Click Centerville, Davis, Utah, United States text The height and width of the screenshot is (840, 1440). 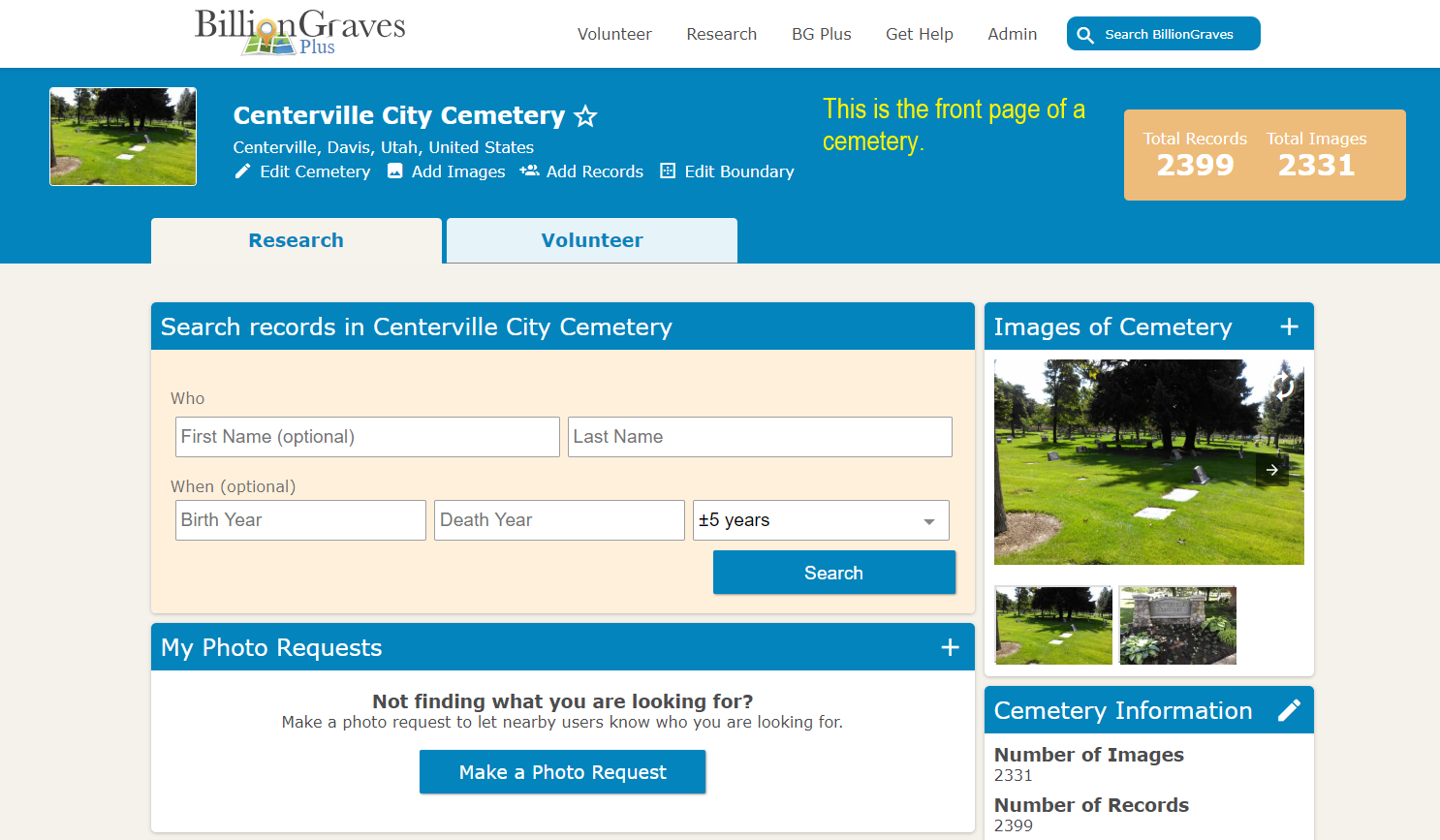click(x=384, y=147)
